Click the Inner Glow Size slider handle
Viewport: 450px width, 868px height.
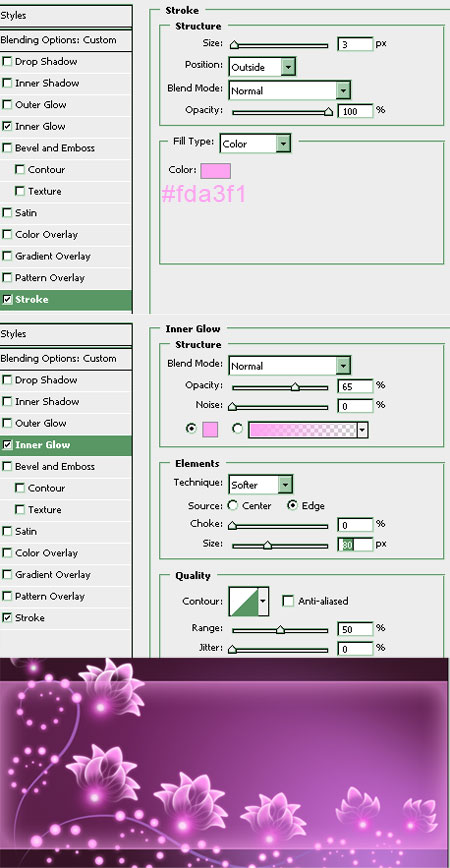pyautogui.click(x=267, y=546)
